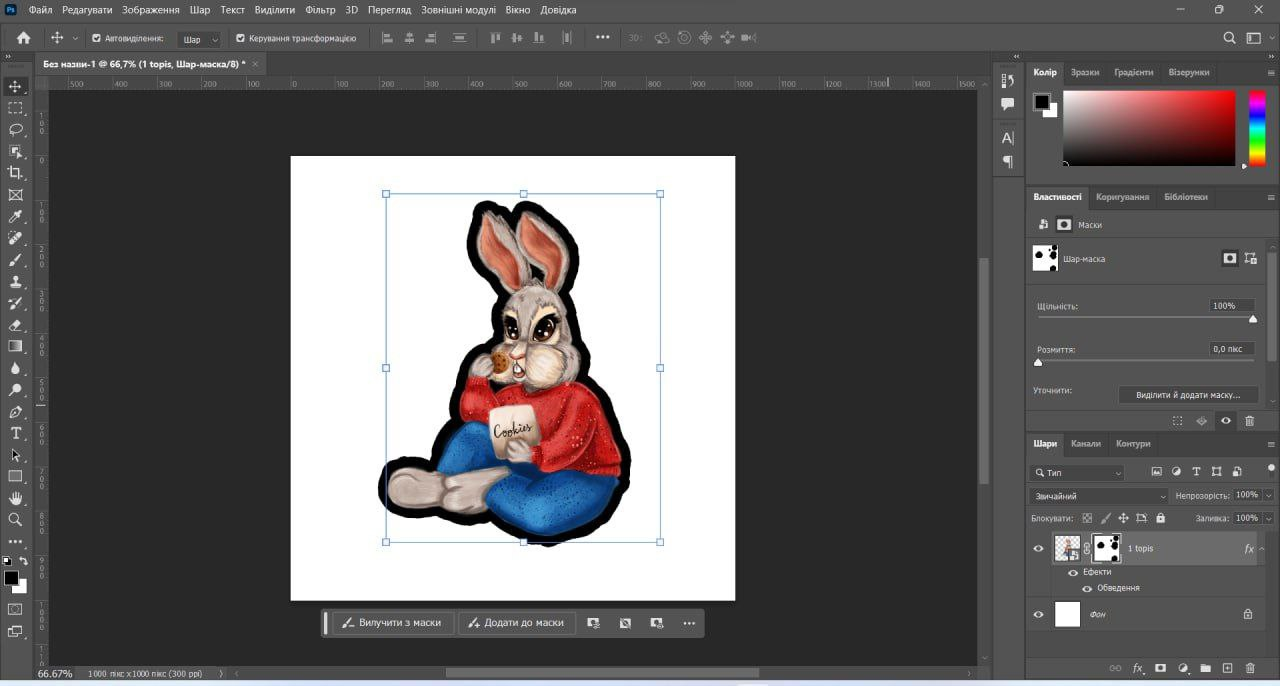Open Layers panel menu icon

tap(1271, 444)
